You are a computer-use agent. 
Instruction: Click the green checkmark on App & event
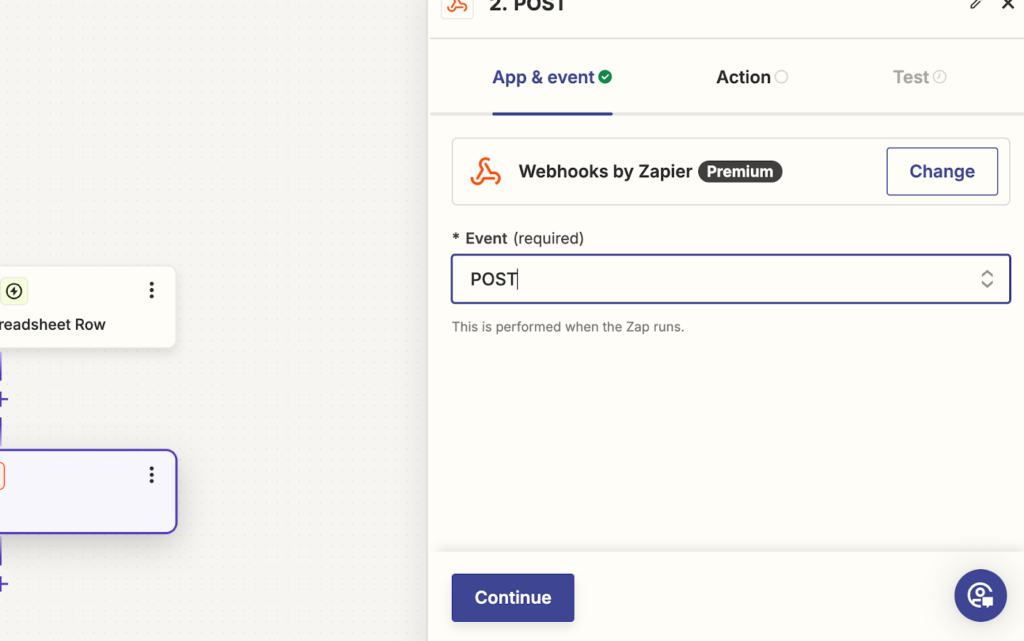click(605, 74)
